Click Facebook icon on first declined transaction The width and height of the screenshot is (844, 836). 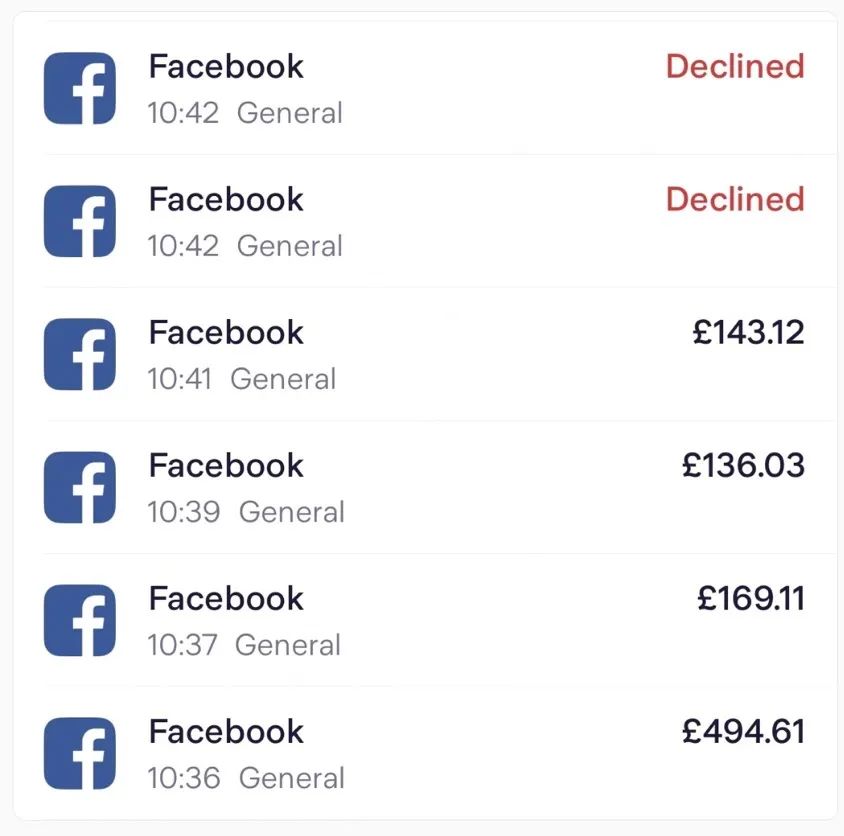pyautogui.click(x=80, y=88)
